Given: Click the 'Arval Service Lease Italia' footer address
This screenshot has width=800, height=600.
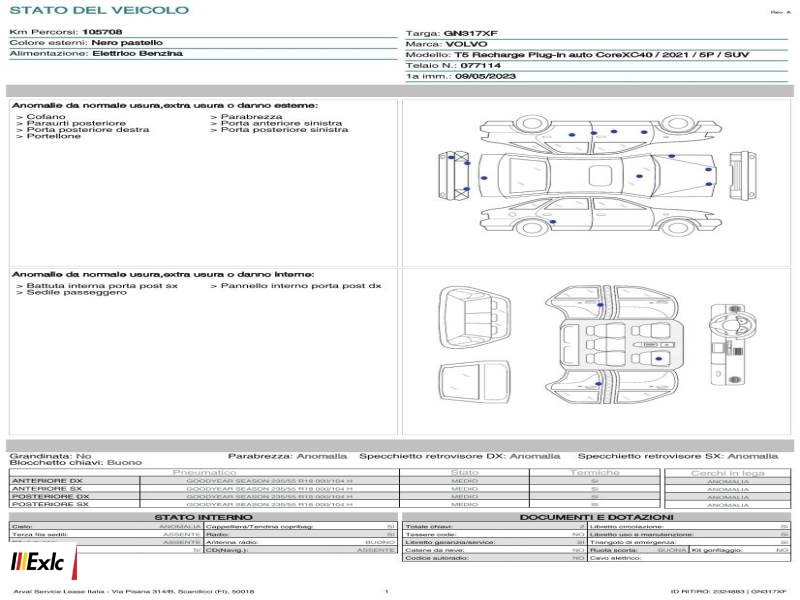Looking at the screenshot, I should tap(133, 591).
